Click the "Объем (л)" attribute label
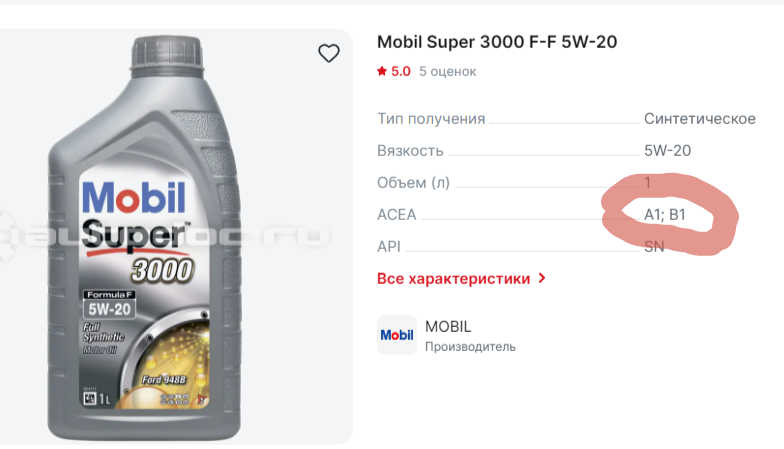The height and width of the screenshot is (449, 784). (414, 183)
